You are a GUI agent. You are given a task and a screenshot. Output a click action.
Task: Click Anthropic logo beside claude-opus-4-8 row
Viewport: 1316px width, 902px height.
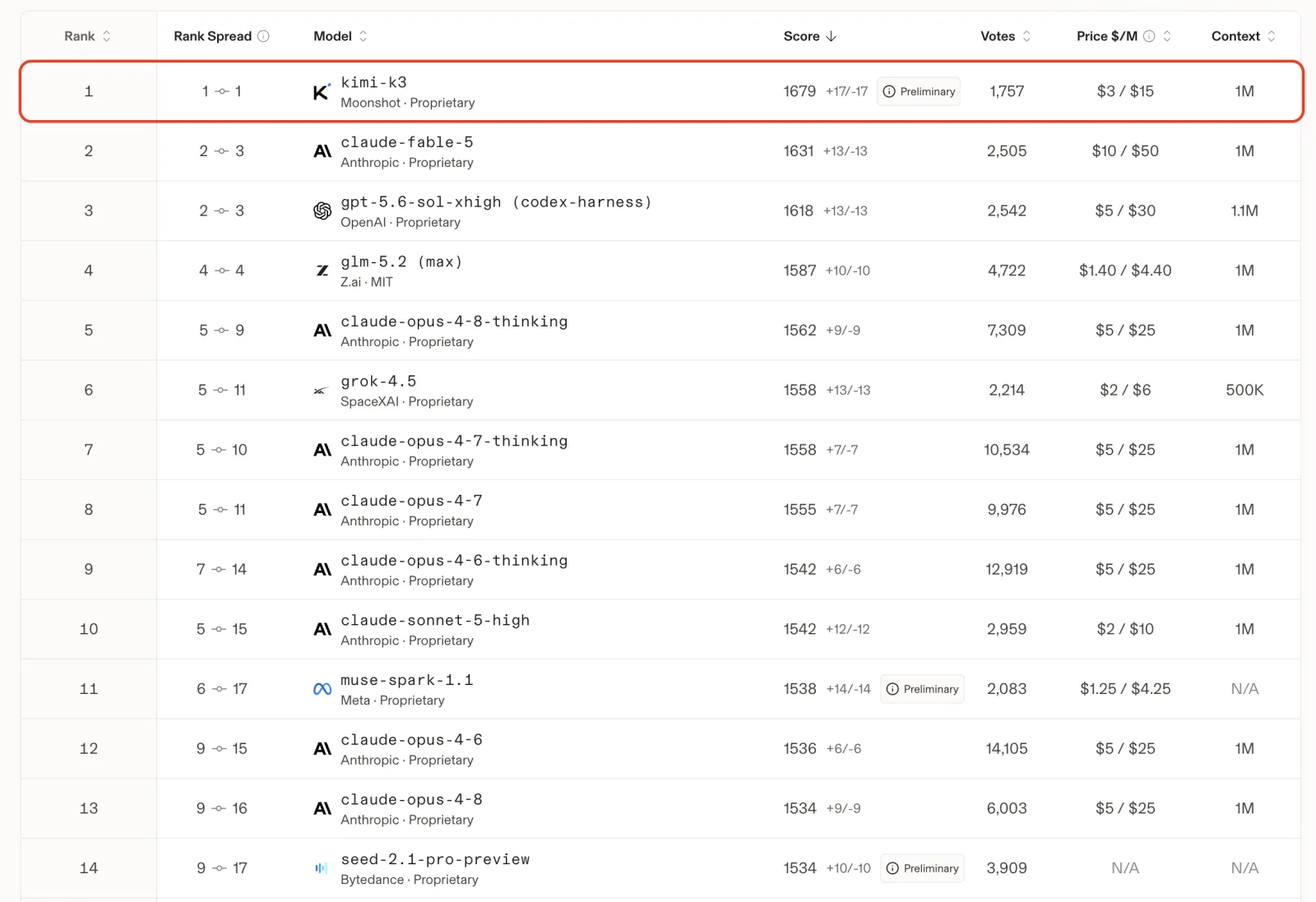[322, 808]
